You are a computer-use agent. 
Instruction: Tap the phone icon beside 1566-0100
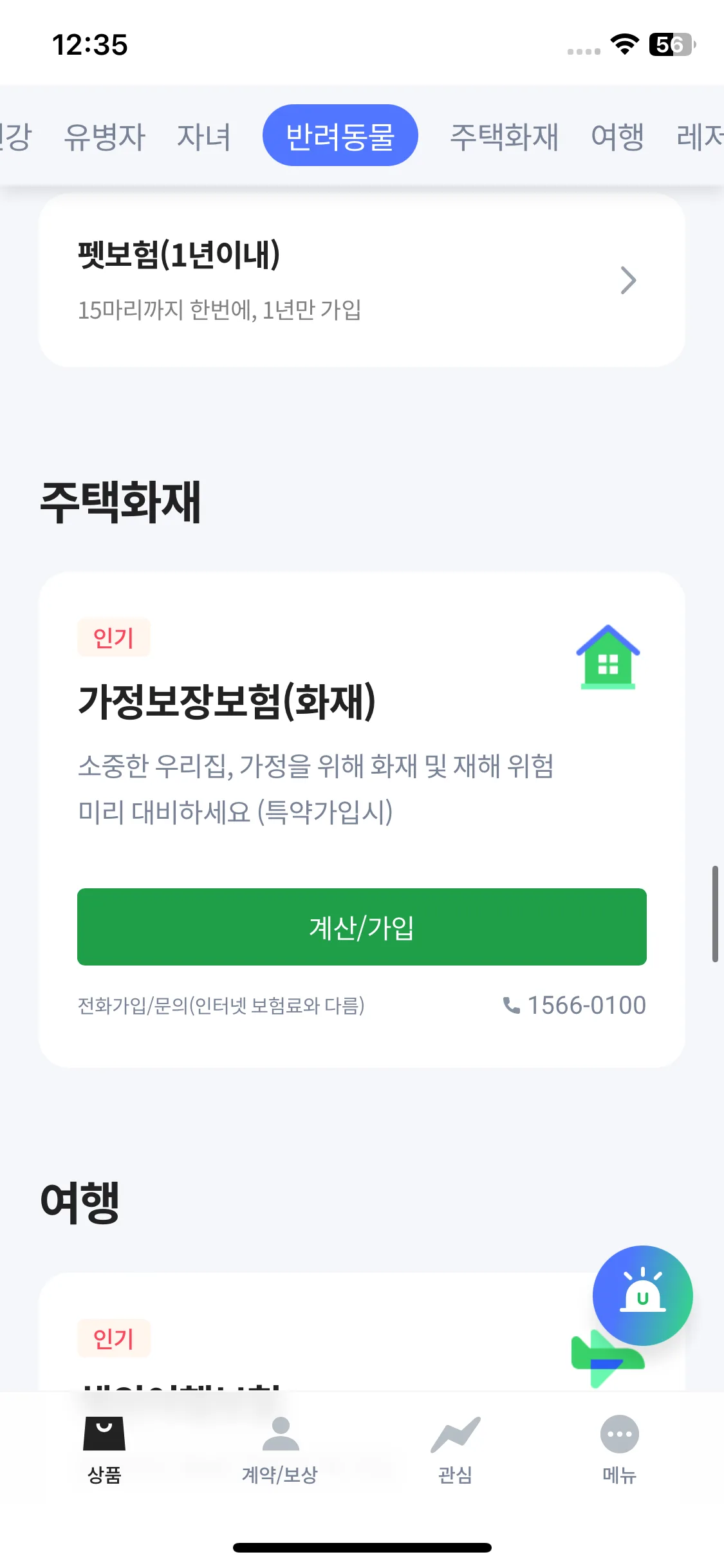click(511, 1005)
